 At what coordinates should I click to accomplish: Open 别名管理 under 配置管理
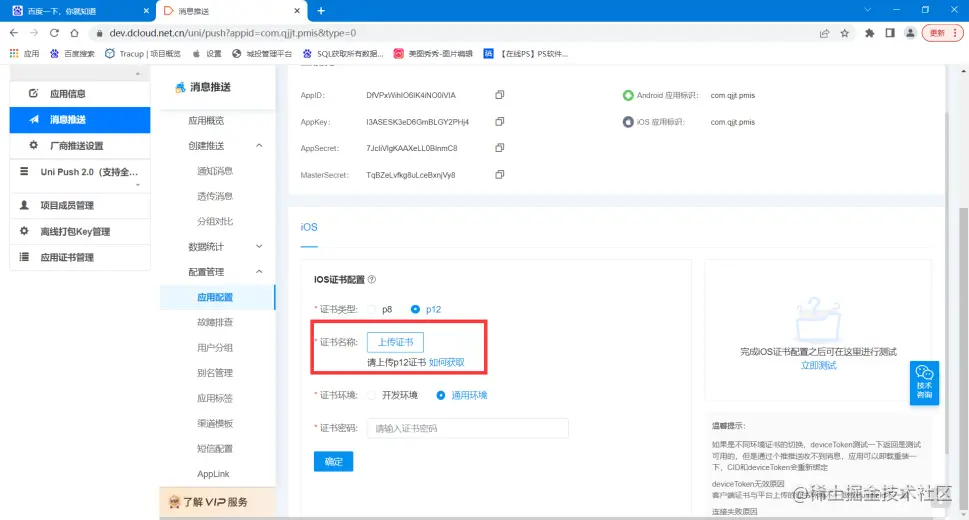[215, 373]
